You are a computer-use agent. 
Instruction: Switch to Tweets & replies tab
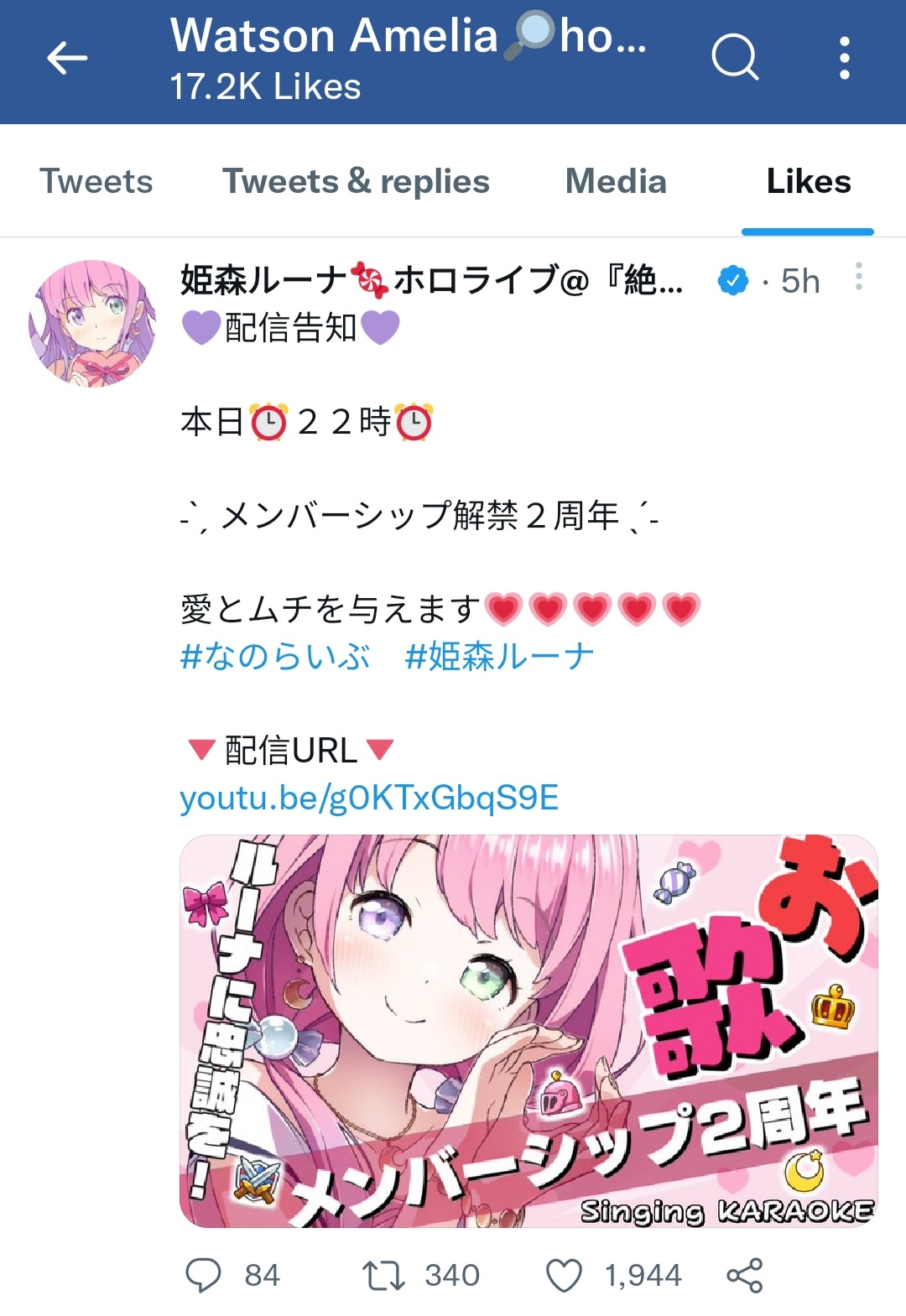356,181
